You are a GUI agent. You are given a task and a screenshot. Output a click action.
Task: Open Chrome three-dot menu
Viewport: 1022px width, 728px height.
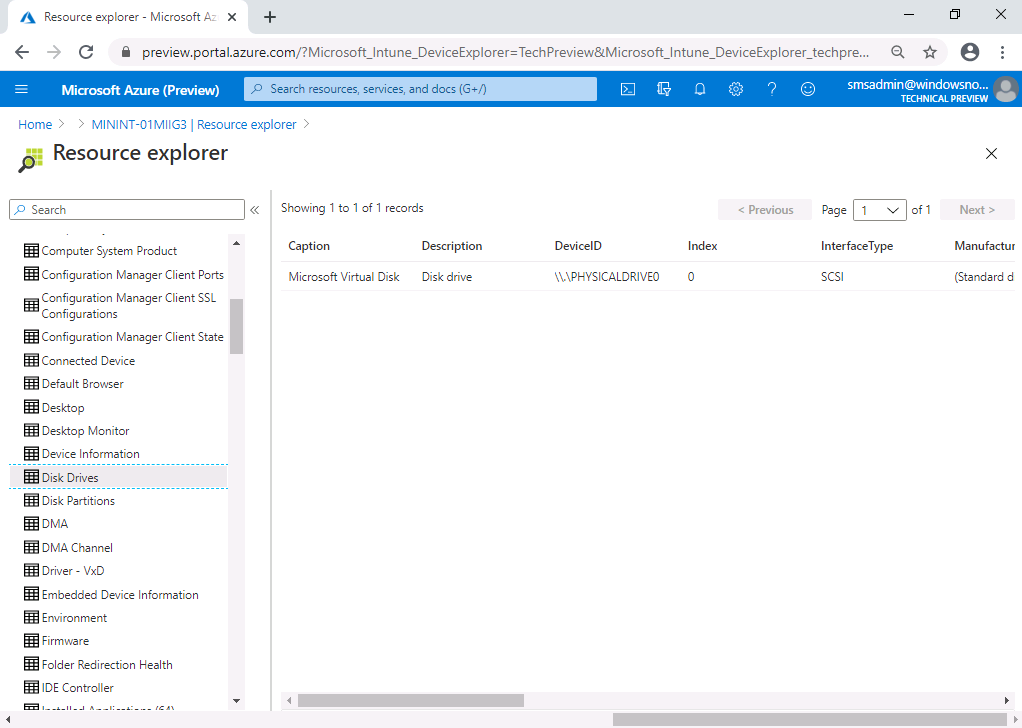[1002, 52]
